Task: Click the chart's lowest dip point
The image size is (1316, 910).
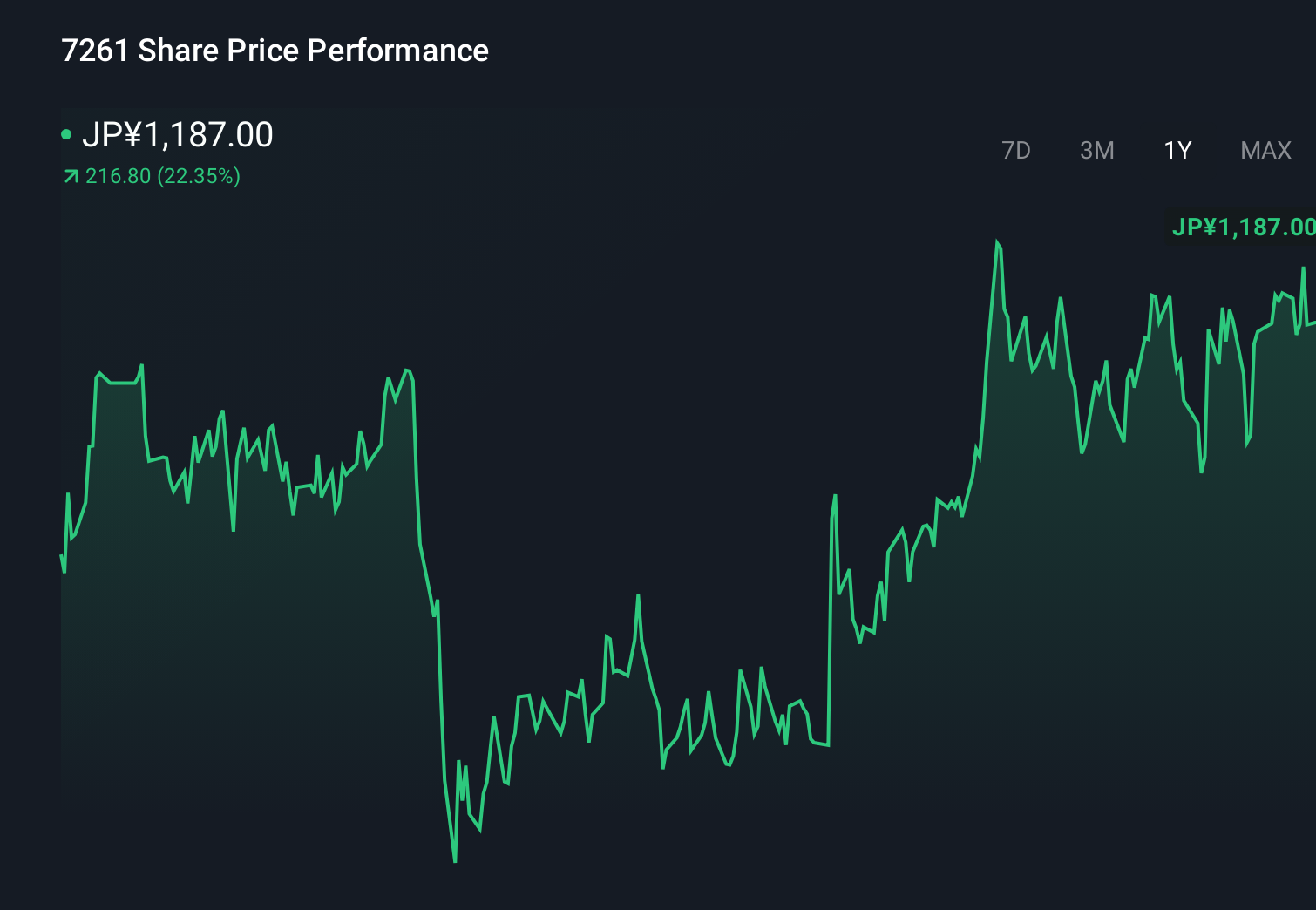Action: (455, 861)
